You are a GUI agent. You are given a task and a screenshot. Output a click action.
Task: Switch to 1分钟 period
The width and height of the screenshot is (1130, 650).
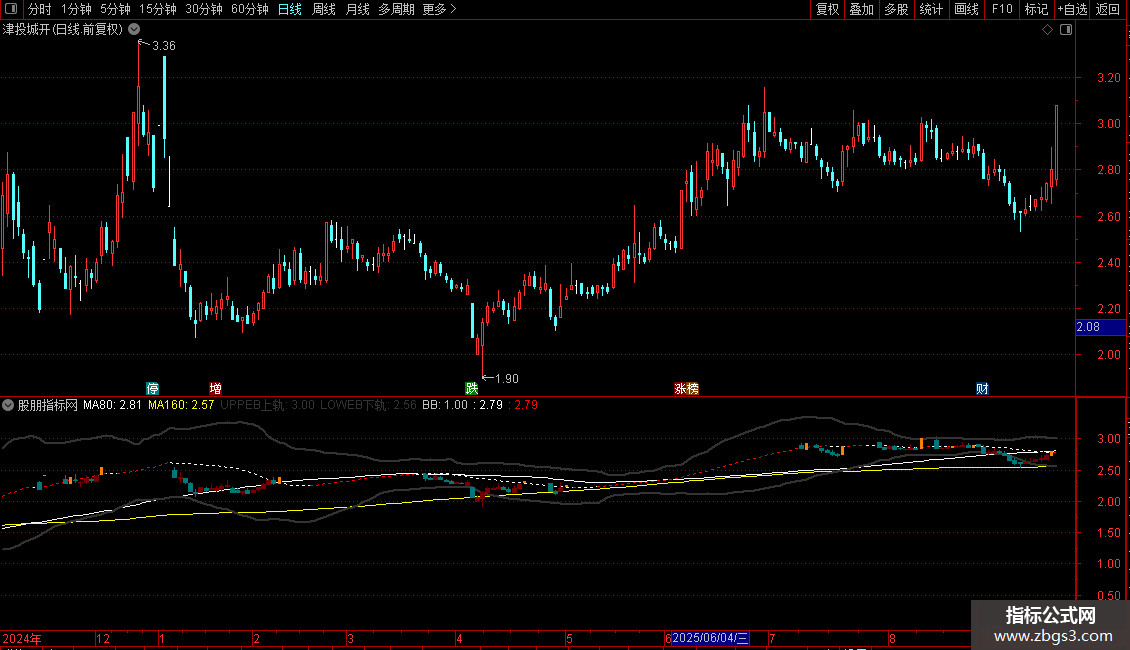(x=76, y=9)
